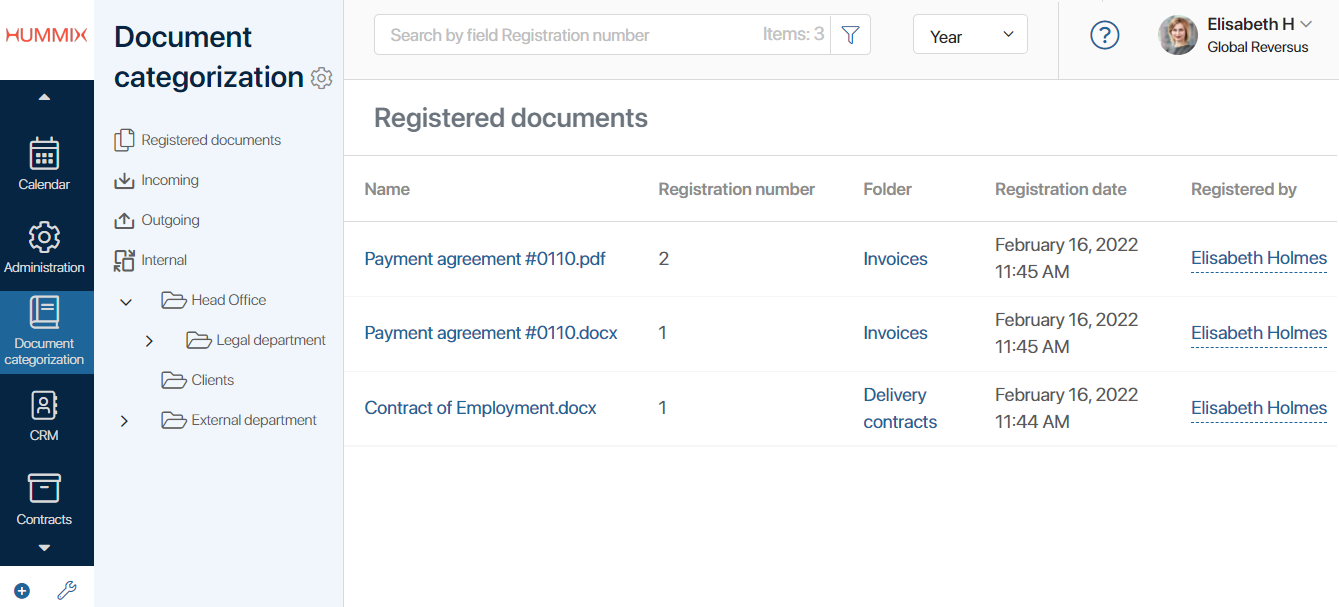Screen dimensions: 1339x607
Task: Open Elisabeth Holmes in Payment agreement pdf row
Action: tap(1259, 258)
